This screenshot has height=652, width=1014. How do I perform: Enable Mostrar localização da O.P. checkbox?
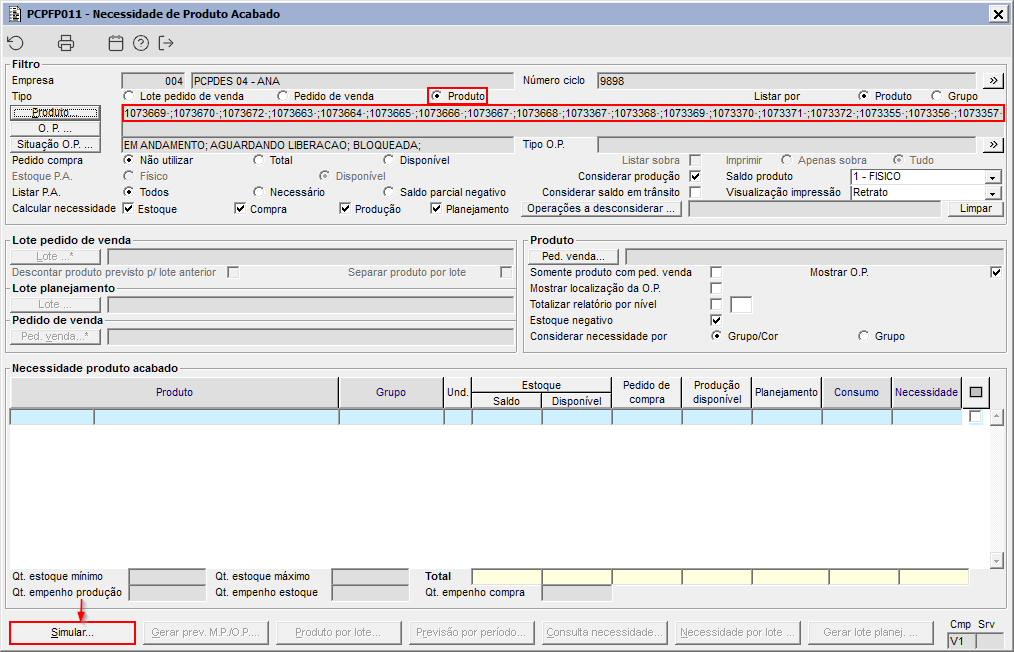point(716,288)
